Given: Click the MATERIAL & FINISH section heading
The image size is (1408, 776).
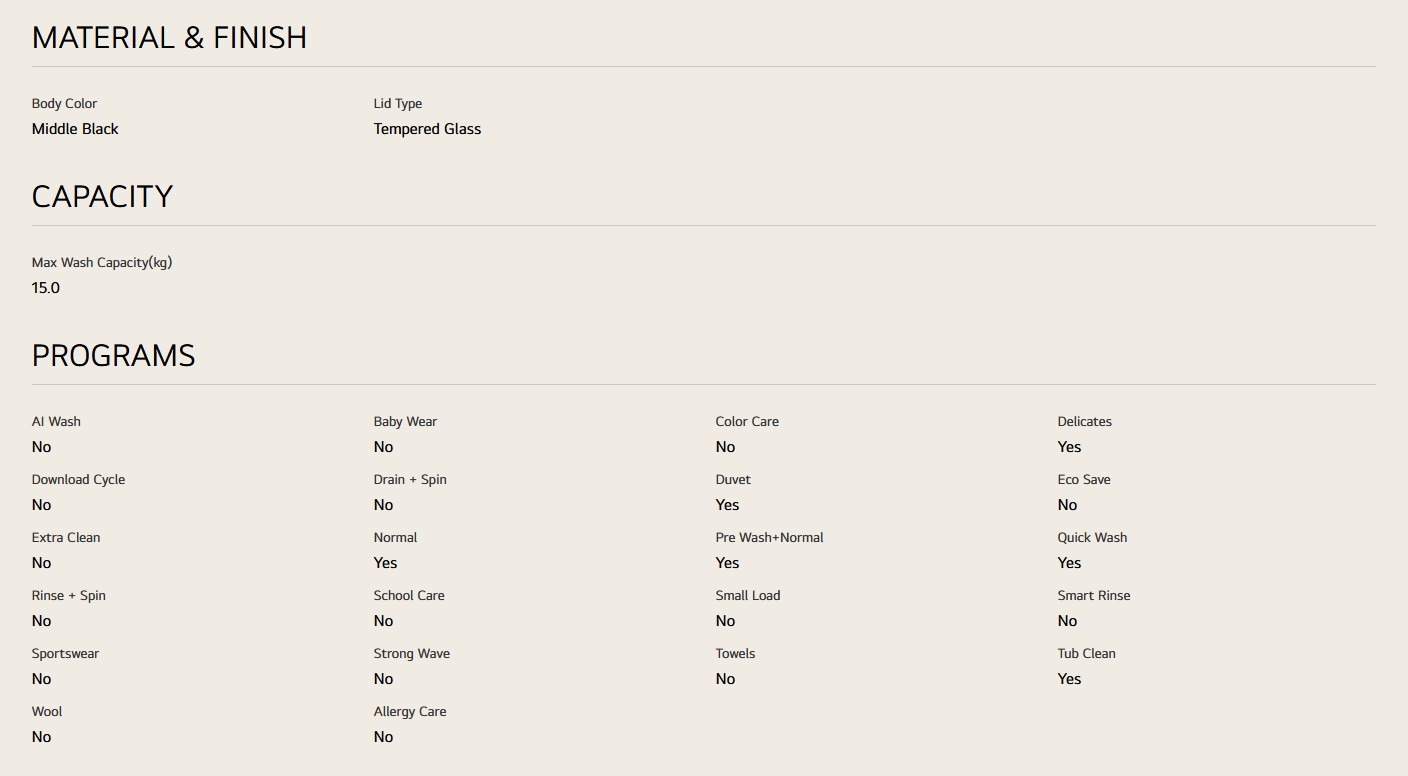Looking at the screenshot, I should [169, 38].
